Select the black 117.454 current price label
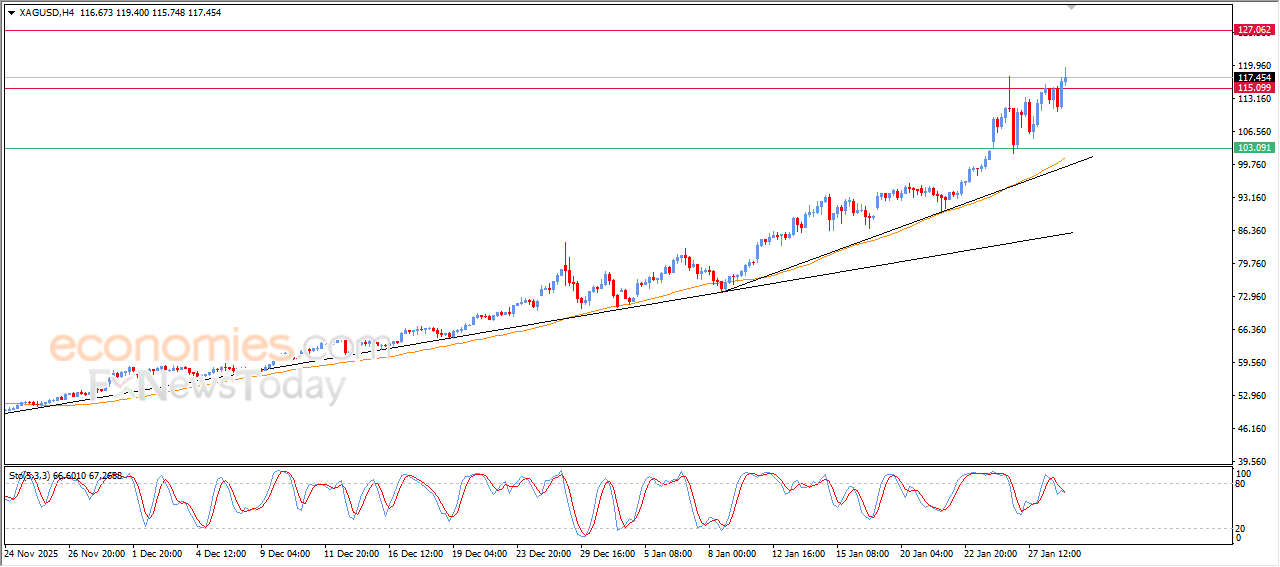The image size is (1280, 567). pos(1254,77)
